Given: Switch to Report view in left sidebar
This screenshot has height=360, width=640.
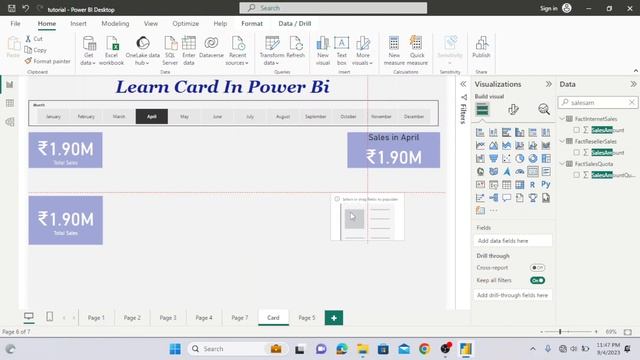Looking at the screenshot, I should (x=10, y=84).
